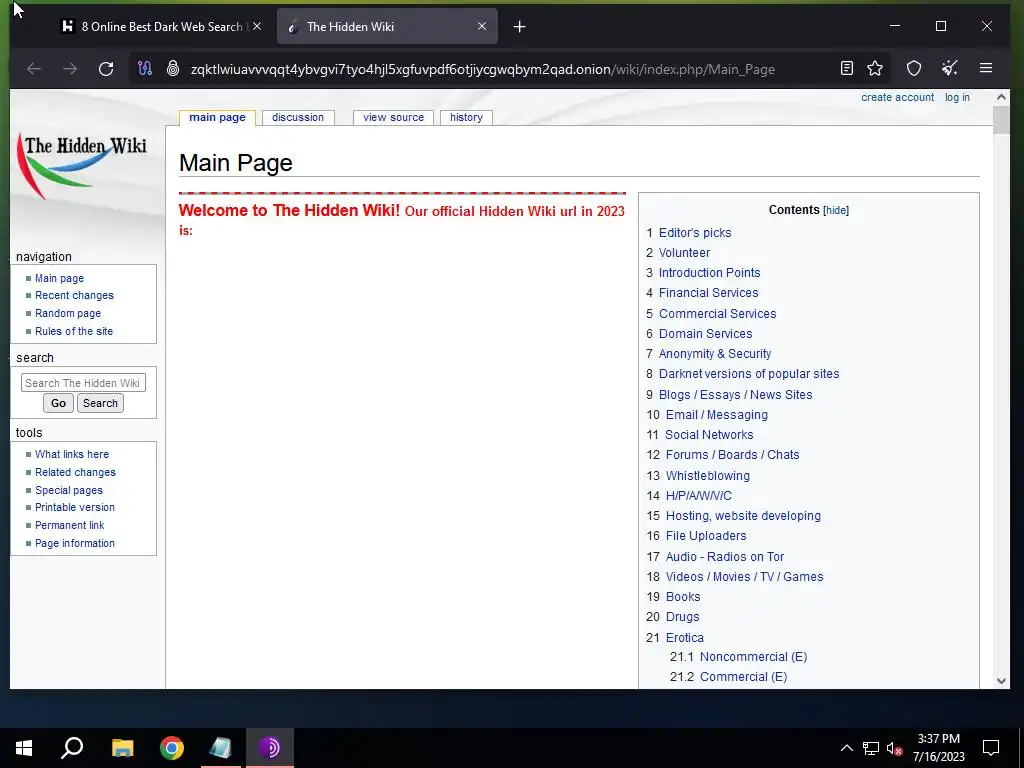The image size is (1024, 768).
Task: Show hidden system tray icons
Action: [846, 748]
